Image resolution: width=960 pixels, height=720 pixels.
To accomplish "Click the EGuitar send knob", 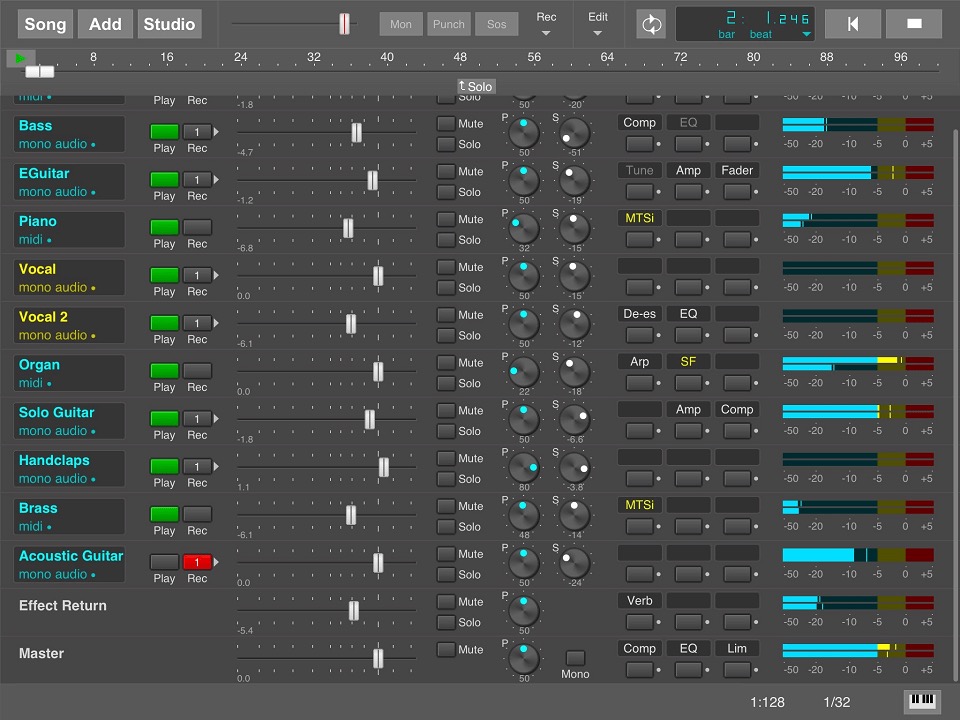I will (574, 181).
